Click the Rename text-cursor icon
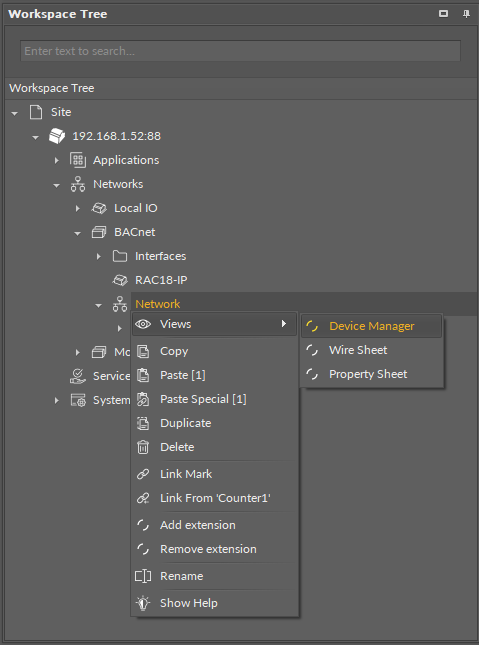 [x=143, y=576]
